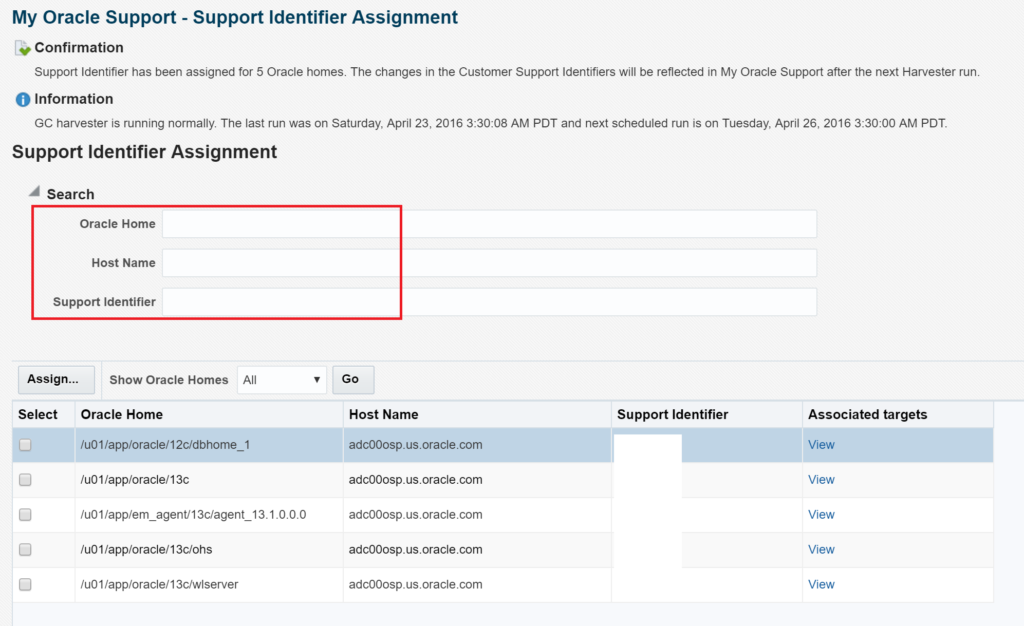The image size is (1024, 626).
Task: Check the box for /u01/app/oracle/12c/dbhome_1
Action: tap(25, 445)
